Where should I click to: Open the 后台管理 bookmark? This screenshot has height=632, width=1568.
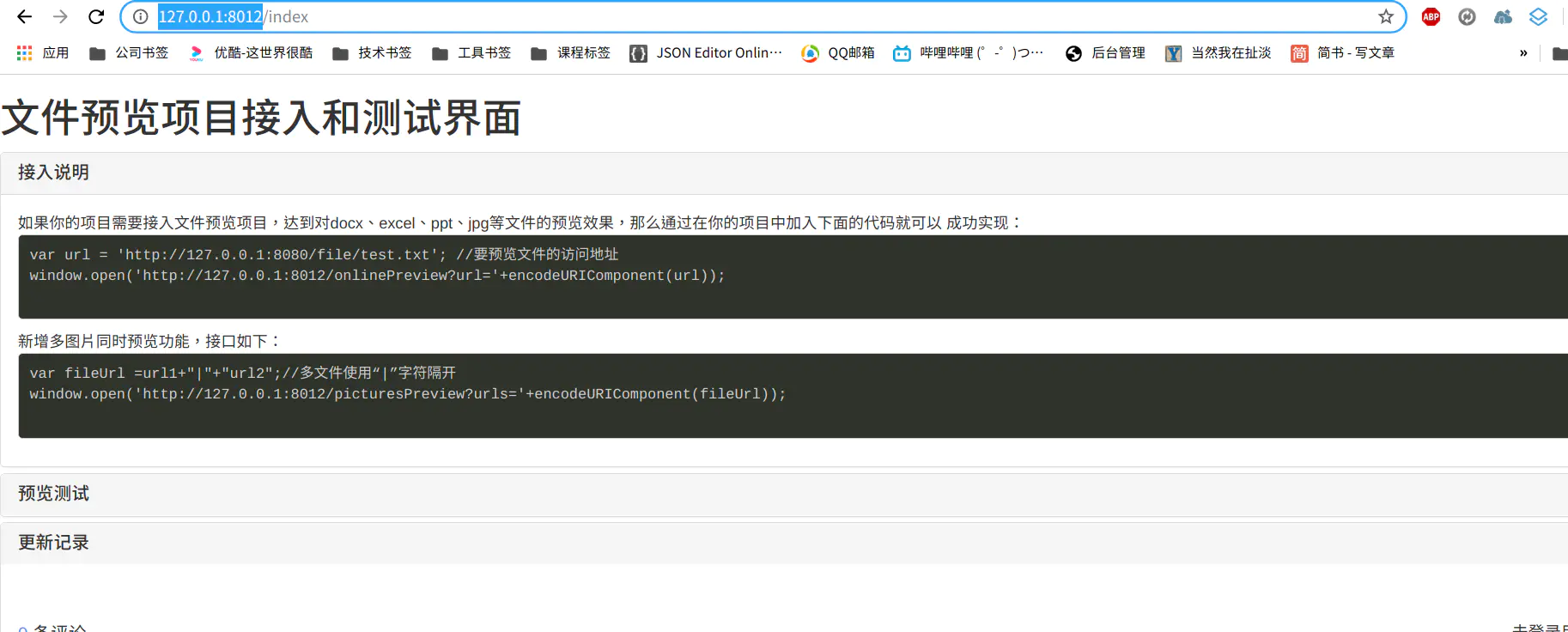1105,53
